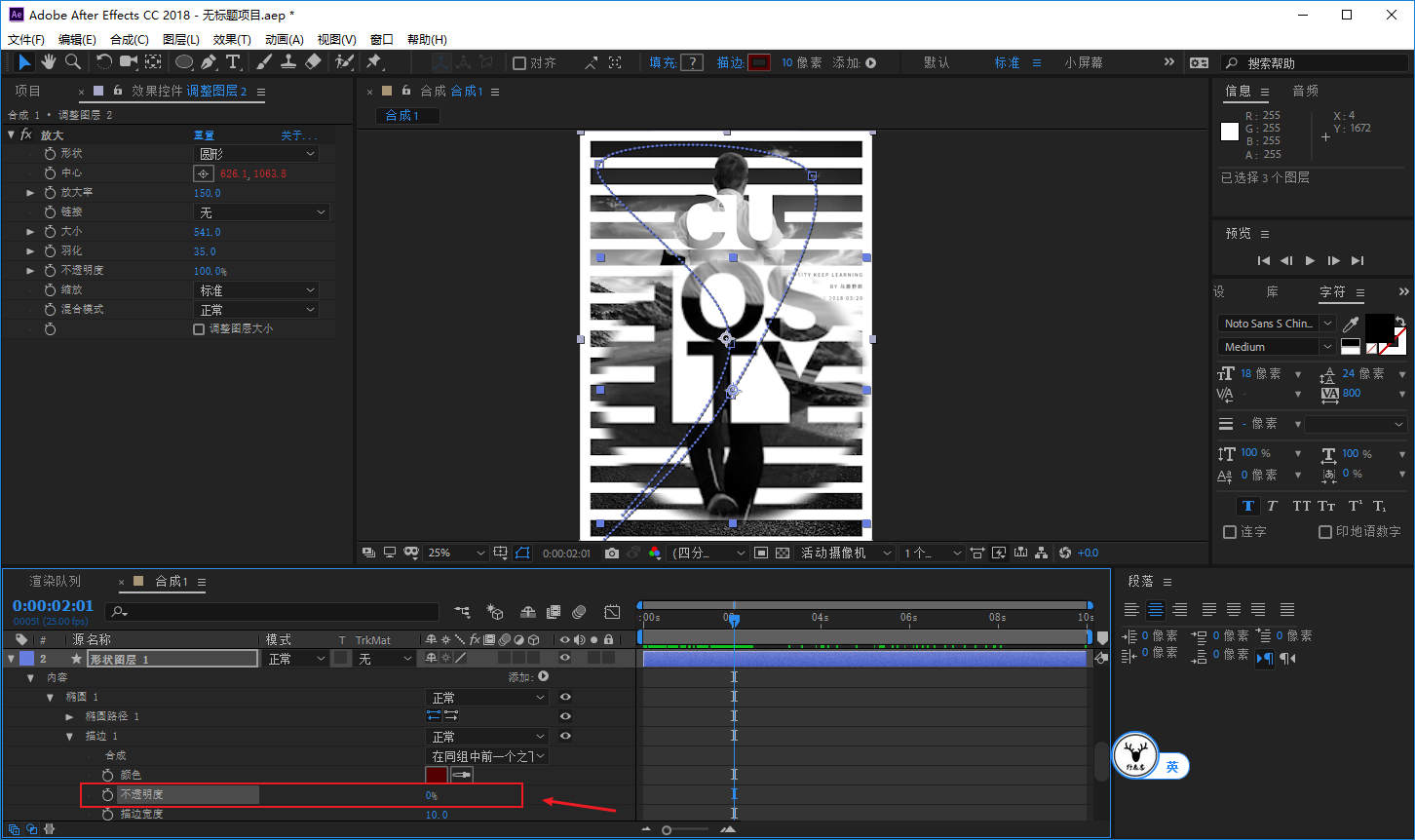Select the Clone Stamp tool
1415x840 pixels.
point(288,62)
